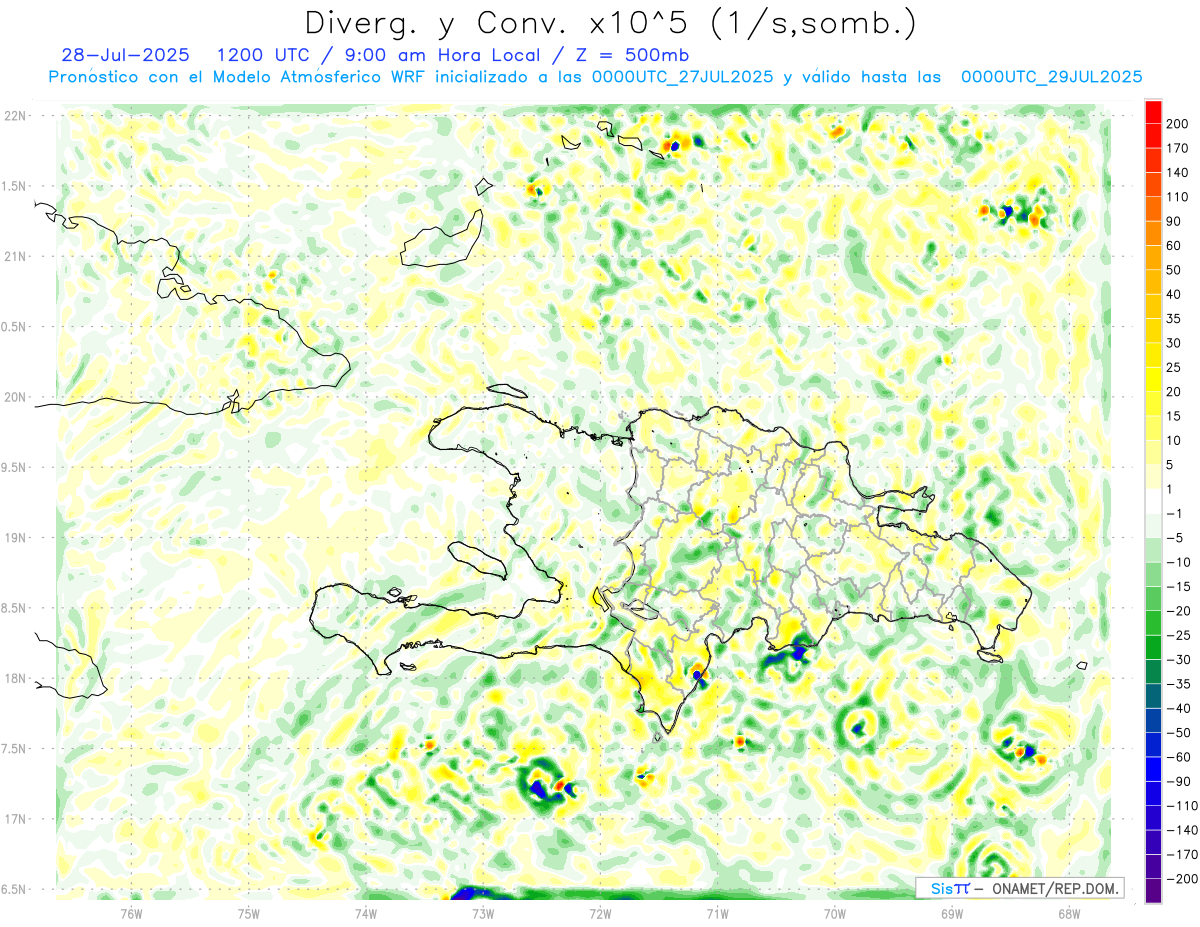Click the colorbar value '-90'

pyautogui.click(x=1181, y=782)
